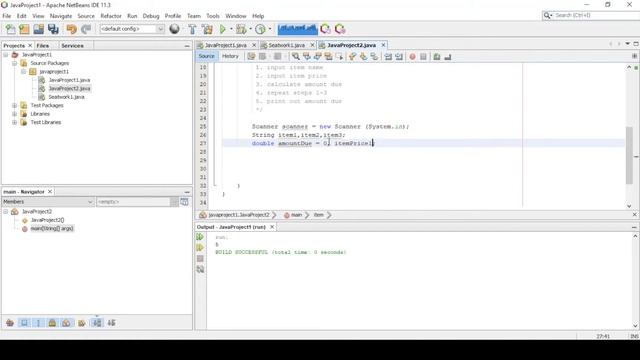This screenshot has height=360, width=640.
Task: Collapse the JavaProject1 project node
Action: tap(6, 55)
